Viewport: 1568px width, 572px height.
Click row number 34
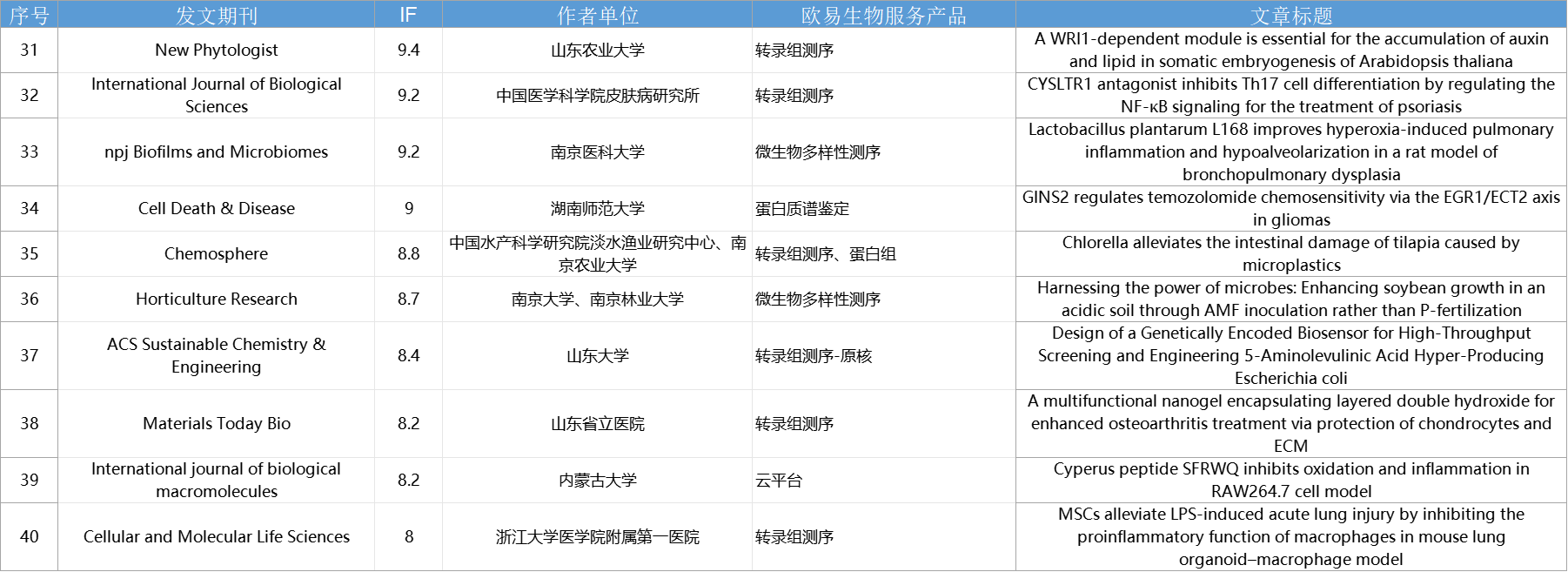click(30, 209)
